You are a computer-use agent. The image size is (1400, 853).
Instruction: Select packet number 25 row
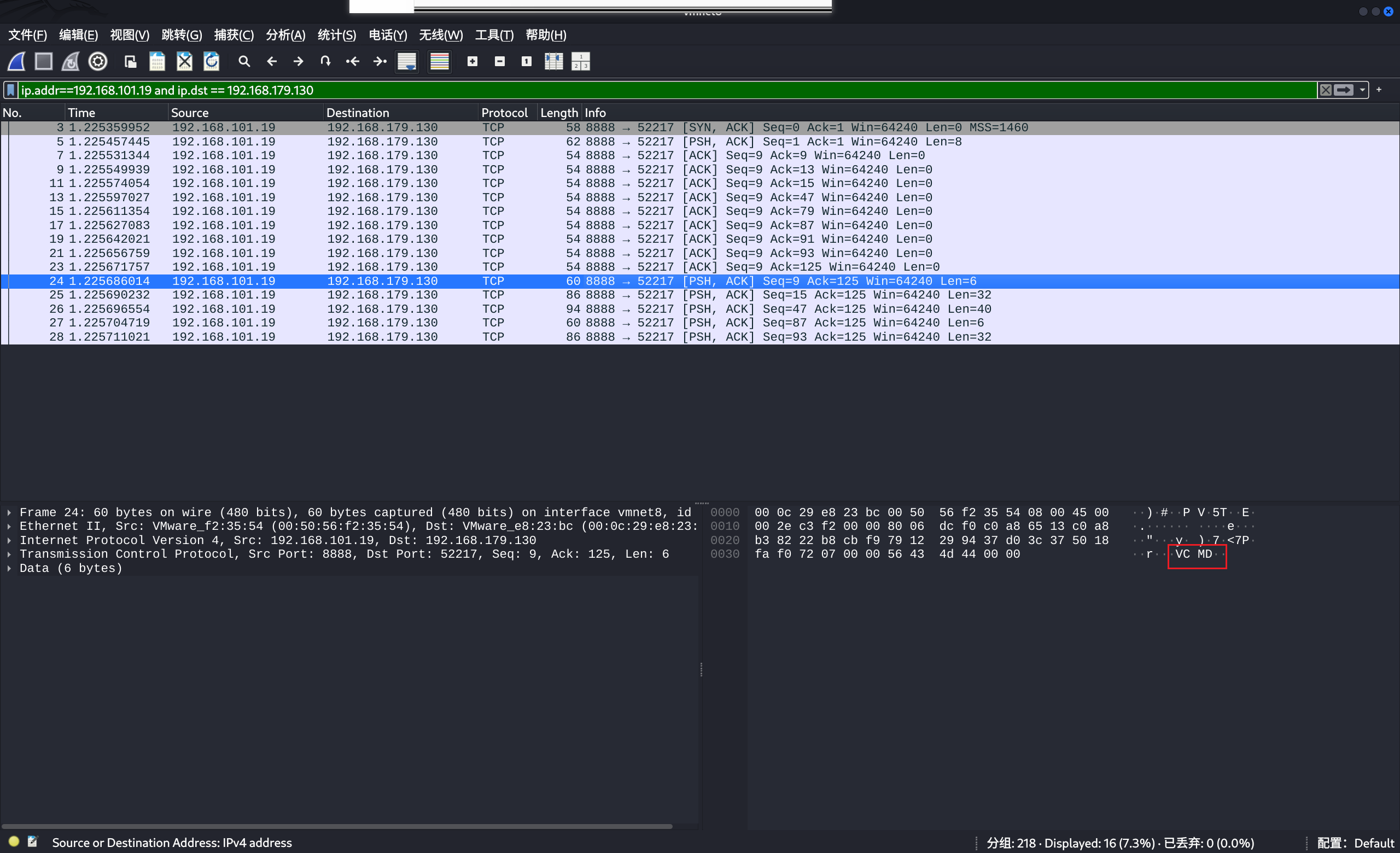click(x=398, y=295)
